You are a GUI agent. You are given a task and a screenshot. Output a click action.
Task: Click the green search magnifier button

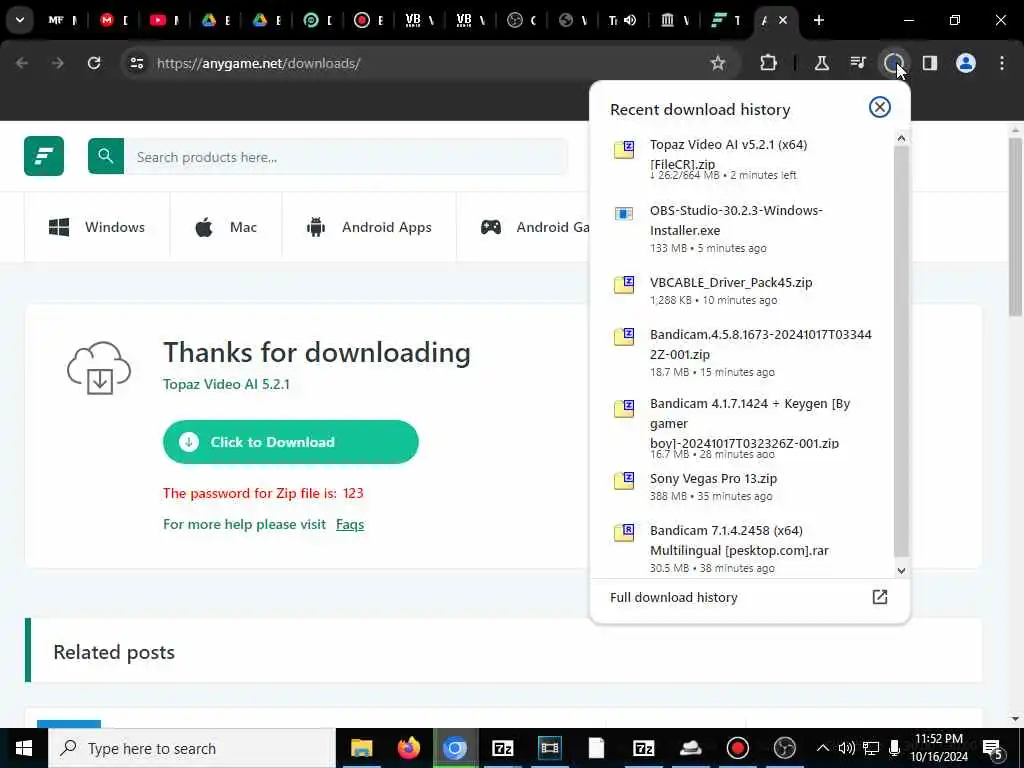106,156
